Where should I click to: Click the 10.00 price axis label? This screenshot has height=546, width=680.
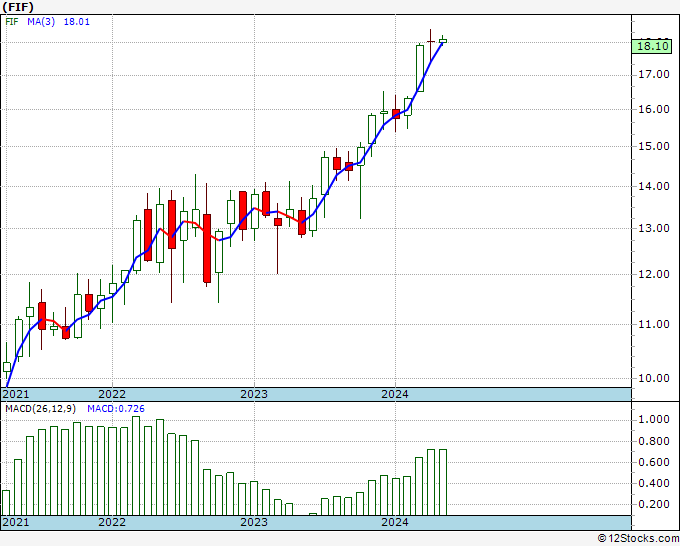654,378
